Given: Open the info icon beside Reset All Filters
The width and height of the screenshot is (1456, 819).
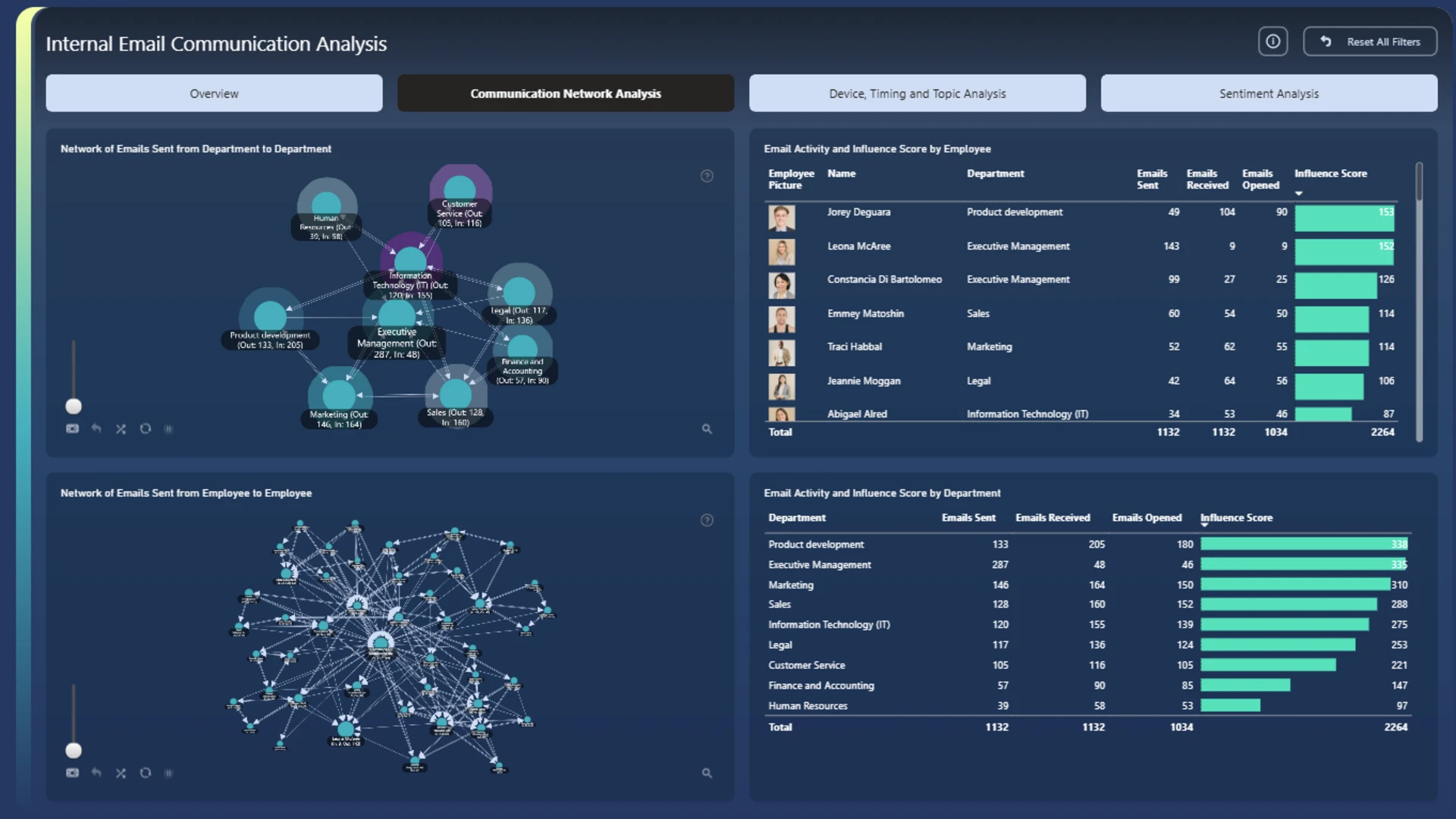Looking at the screenshot, I should point(1272,42).
